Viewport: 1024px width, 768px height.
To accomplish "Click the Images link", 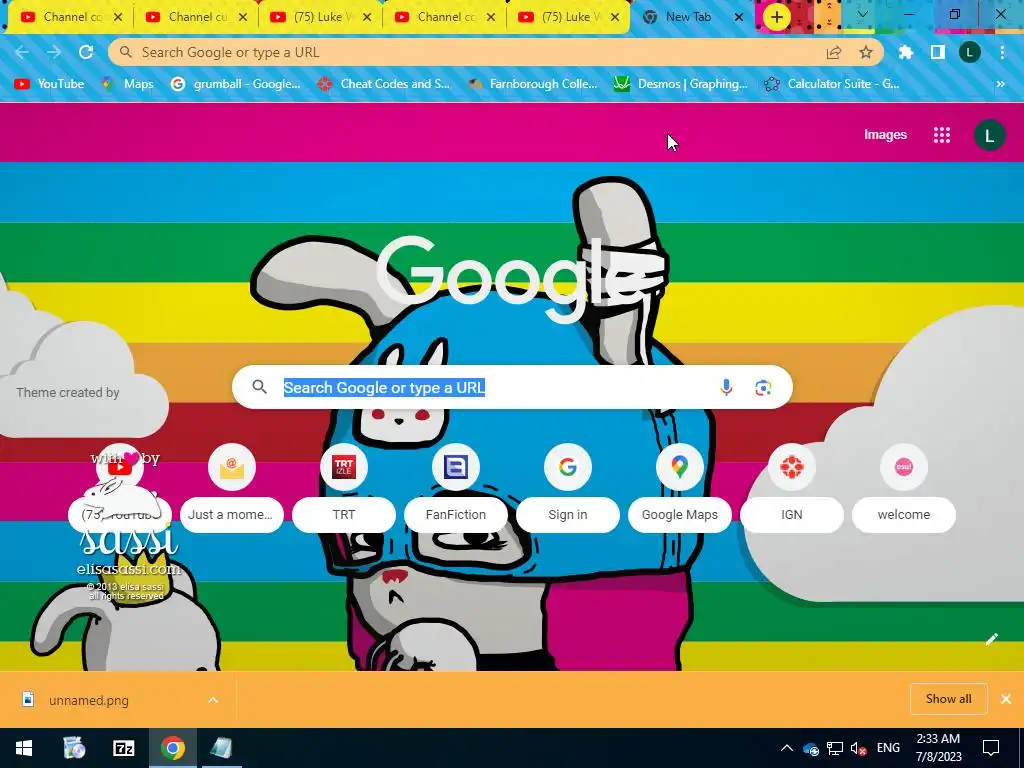I will tap(885, 135).
